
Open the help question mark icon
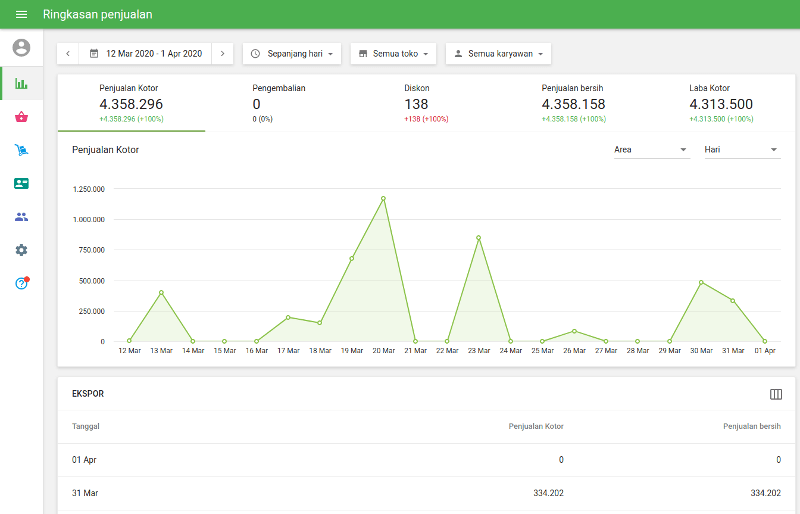click(x=21, y=284)
